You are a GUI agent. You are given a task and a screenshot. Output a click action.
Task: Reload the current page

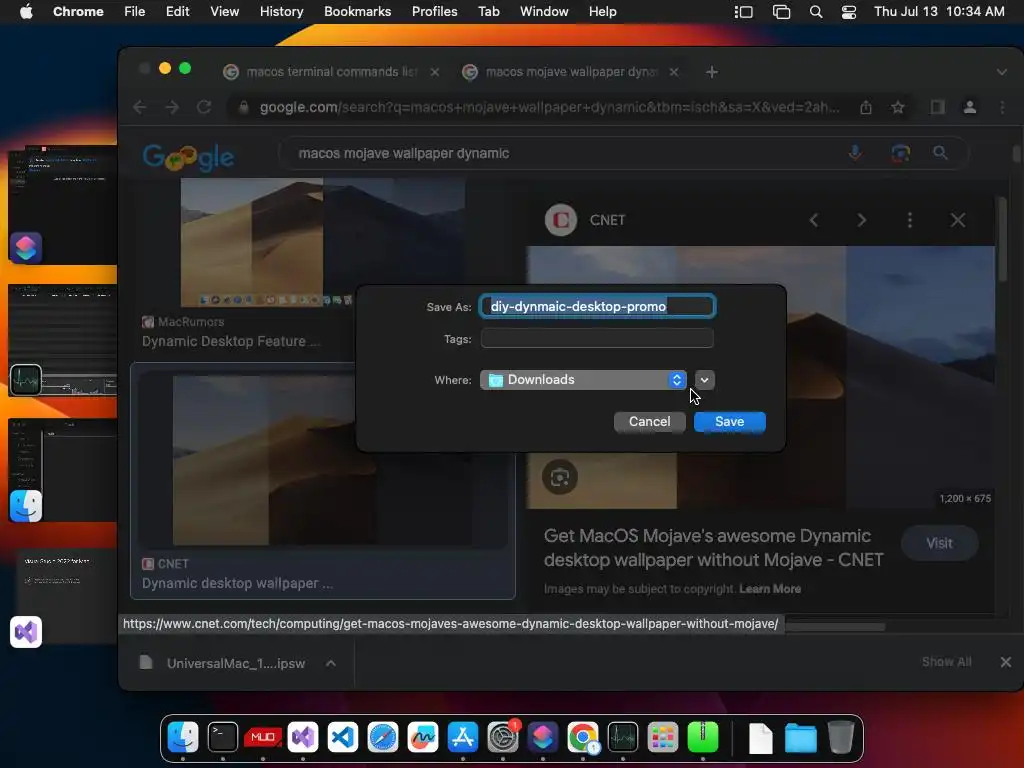[x=204, y=107]
